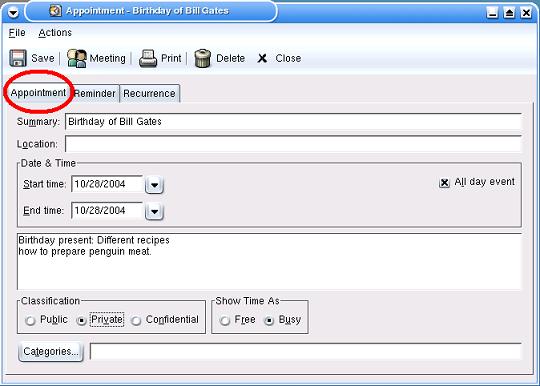Uncheck the All day event checkbox
Image resolution: width=540 pixels, height=386 pixels.
(x=444, y=182)
